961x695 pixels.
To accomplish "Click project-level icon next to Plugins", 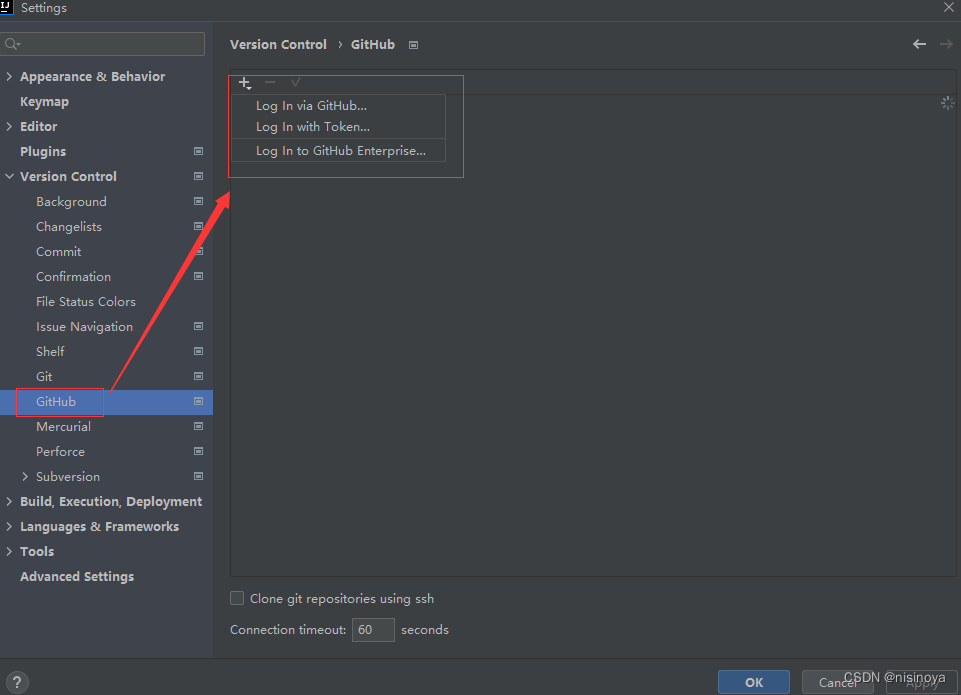I will pos(199,151).
